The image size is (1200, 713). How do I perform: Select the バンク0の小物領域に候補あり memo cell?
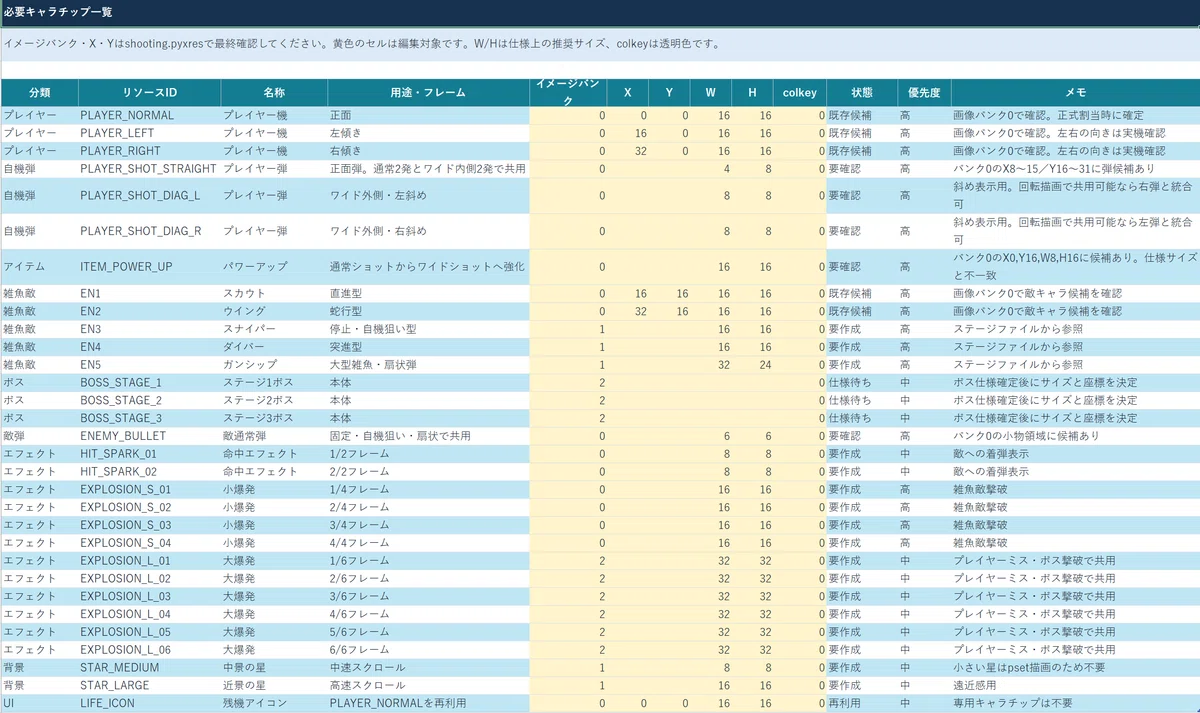1075,436
